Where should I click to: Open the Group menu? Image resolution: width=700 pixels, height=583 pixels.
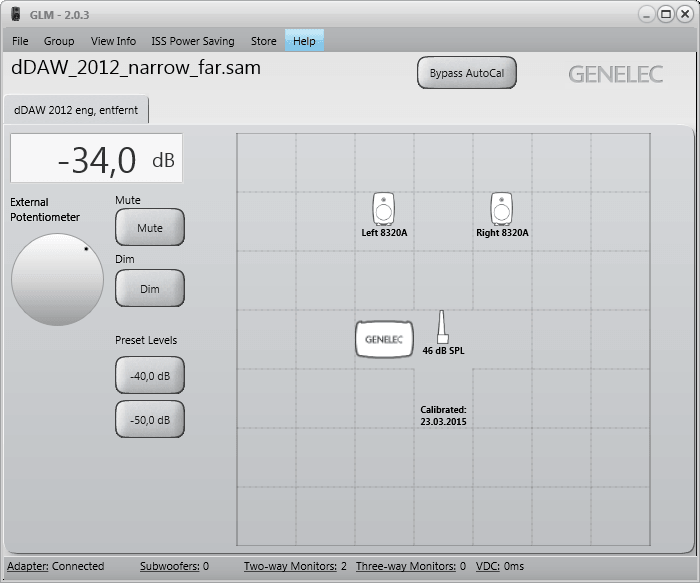(59, 41)
